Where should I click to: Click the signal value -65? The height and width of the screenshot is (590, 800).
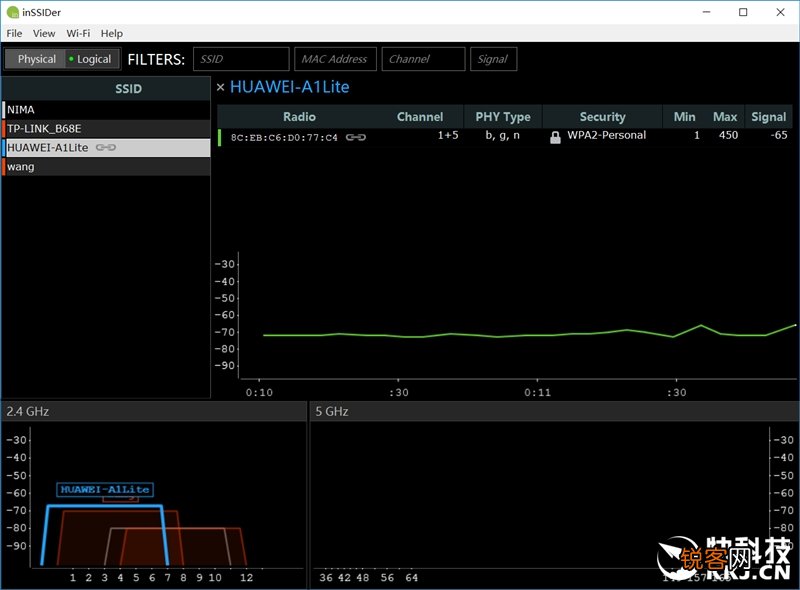(x=779, y=135)
